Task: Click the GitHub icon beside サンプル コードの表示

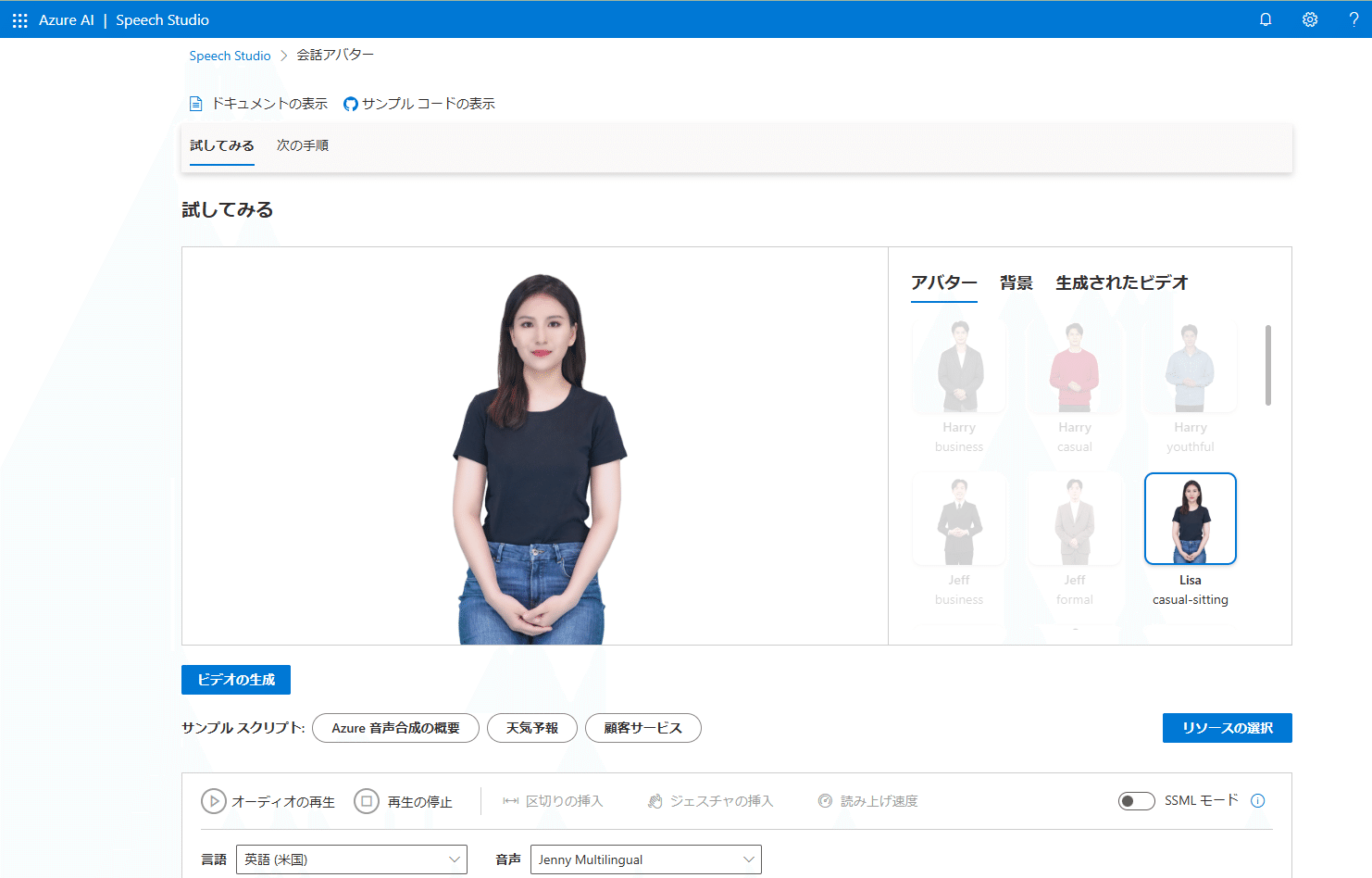Action: (350, 104)
